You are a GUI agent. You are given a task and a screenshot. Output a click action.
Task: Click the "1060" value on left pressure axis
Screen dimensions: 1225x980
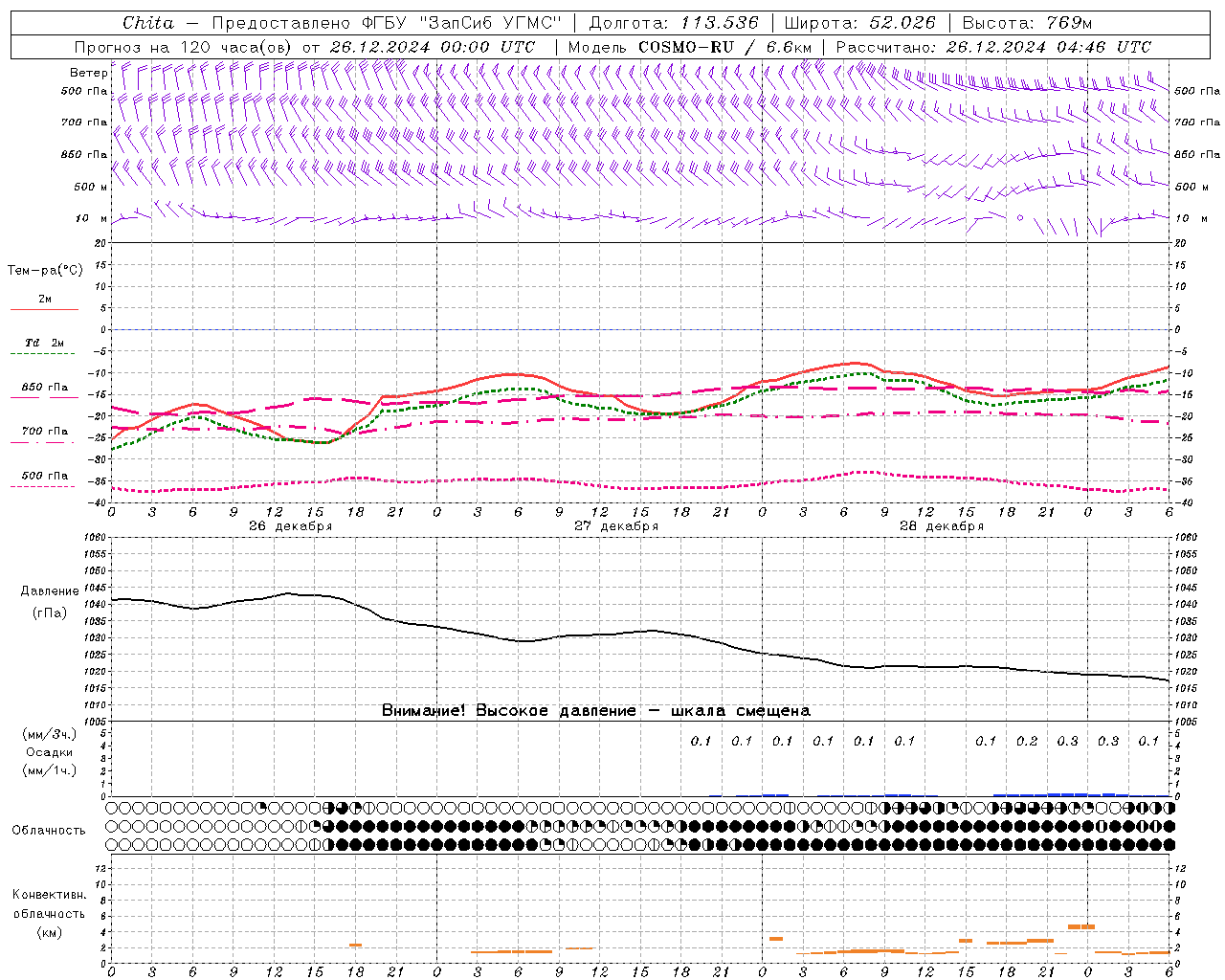pos(98,538)
